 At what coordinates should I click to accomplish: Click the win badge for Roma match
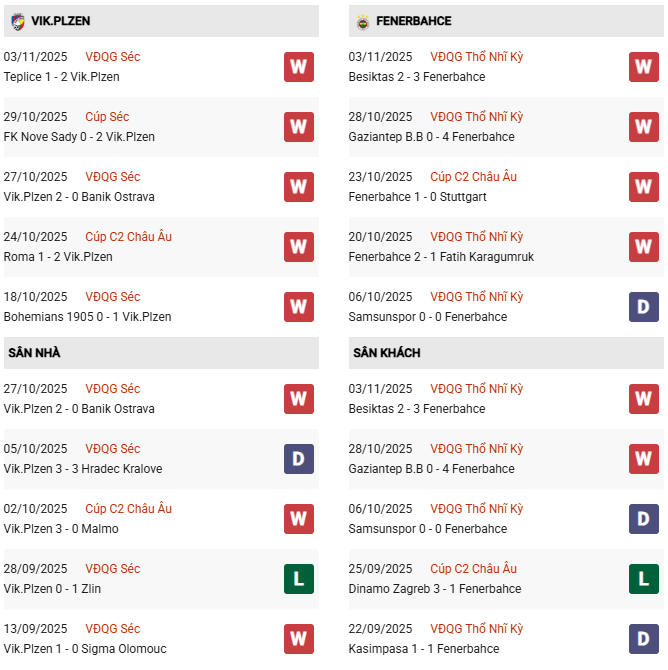coord(298,247)
